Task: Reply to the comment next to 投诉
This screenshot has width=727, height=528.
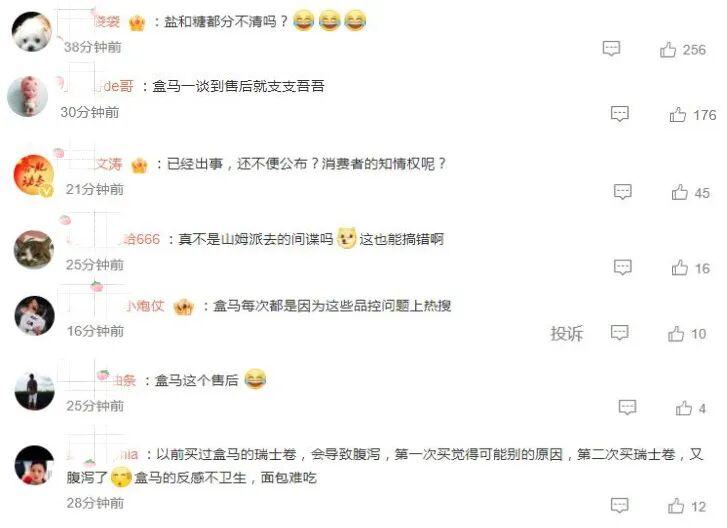Action: 619,332
